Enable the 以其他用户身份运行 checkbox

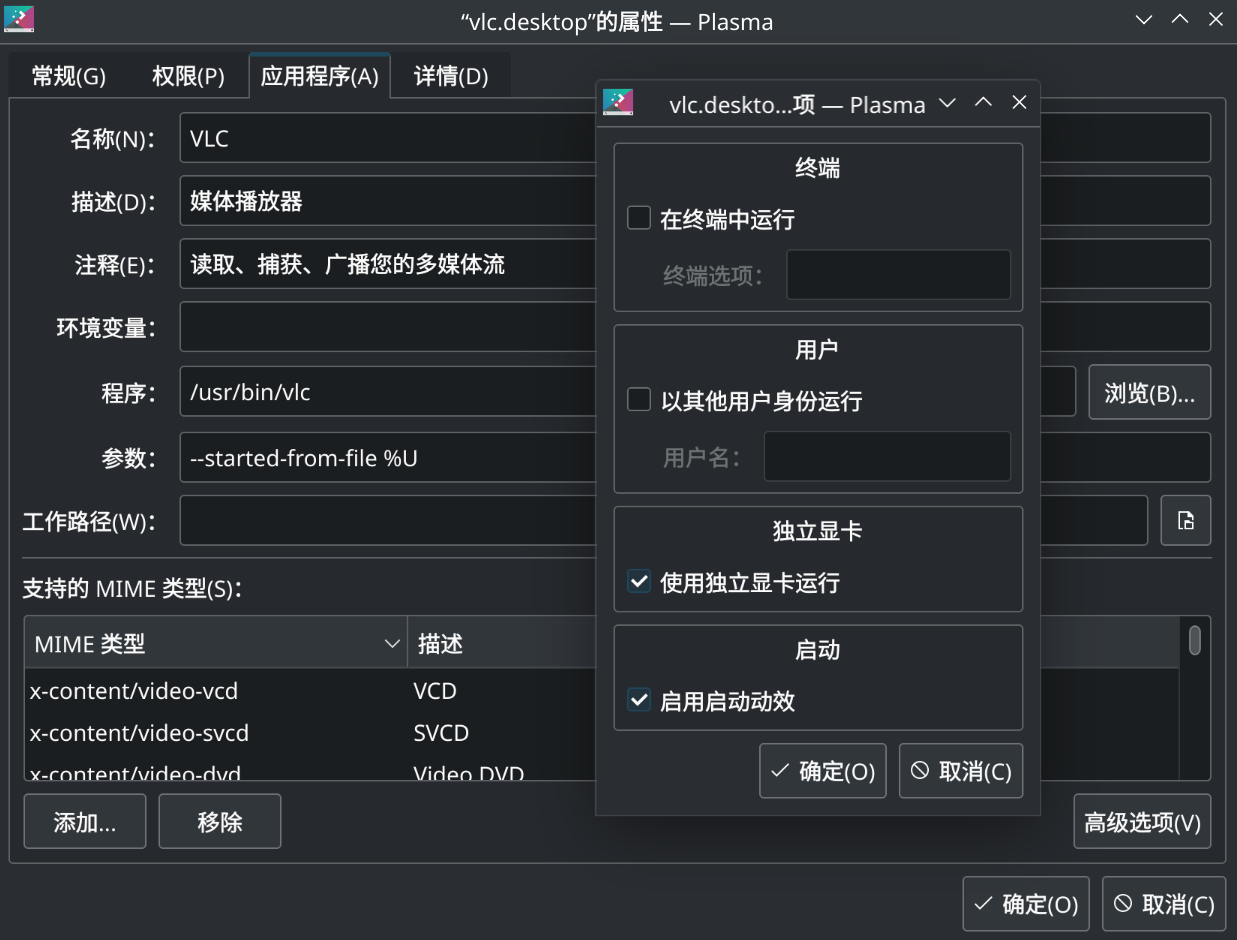(639, 400)
